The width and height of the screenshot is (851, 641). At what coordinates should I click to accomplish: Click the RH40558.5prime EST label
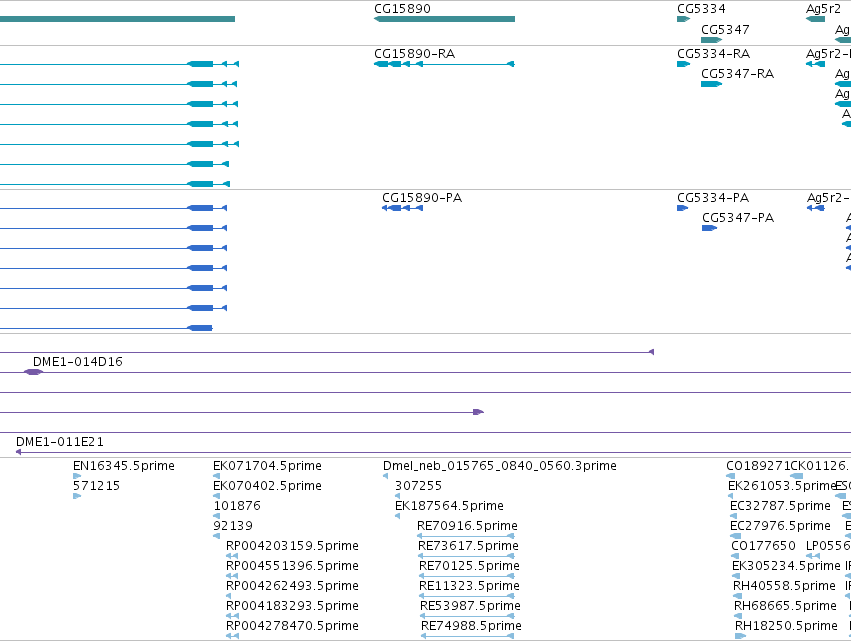pyautogui.click(x=784, y=586)
